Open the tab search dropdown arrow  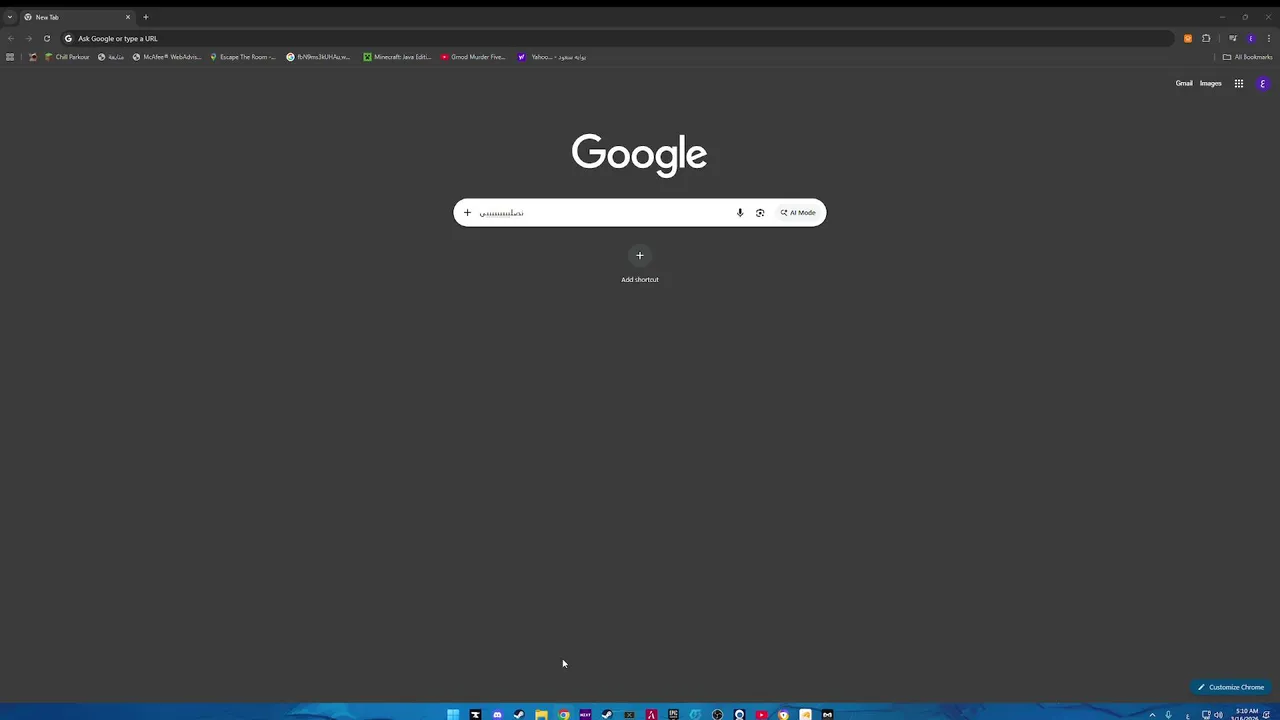[10, 17]
